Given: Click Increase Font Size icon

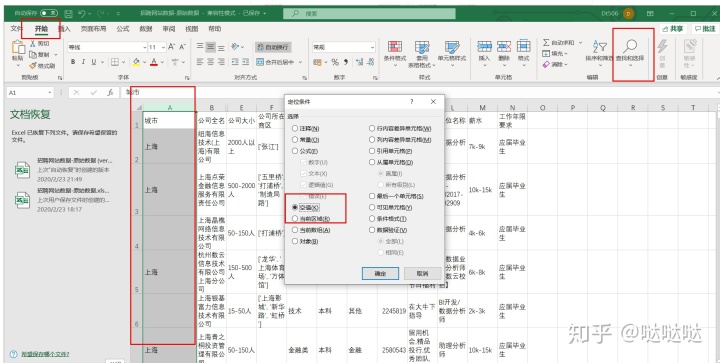Looking at the screenshot, I should (172, 47).
